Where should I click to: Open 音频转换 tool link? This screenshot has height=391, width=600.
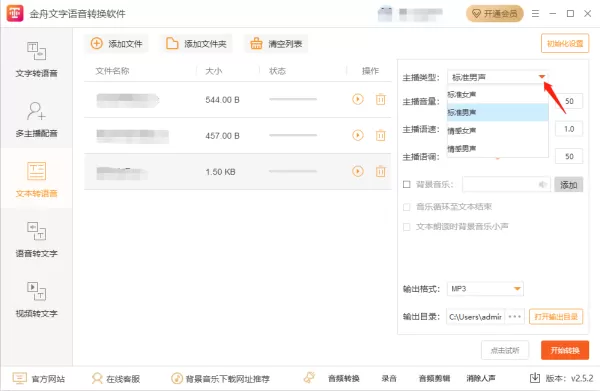[x=344, y=379]
